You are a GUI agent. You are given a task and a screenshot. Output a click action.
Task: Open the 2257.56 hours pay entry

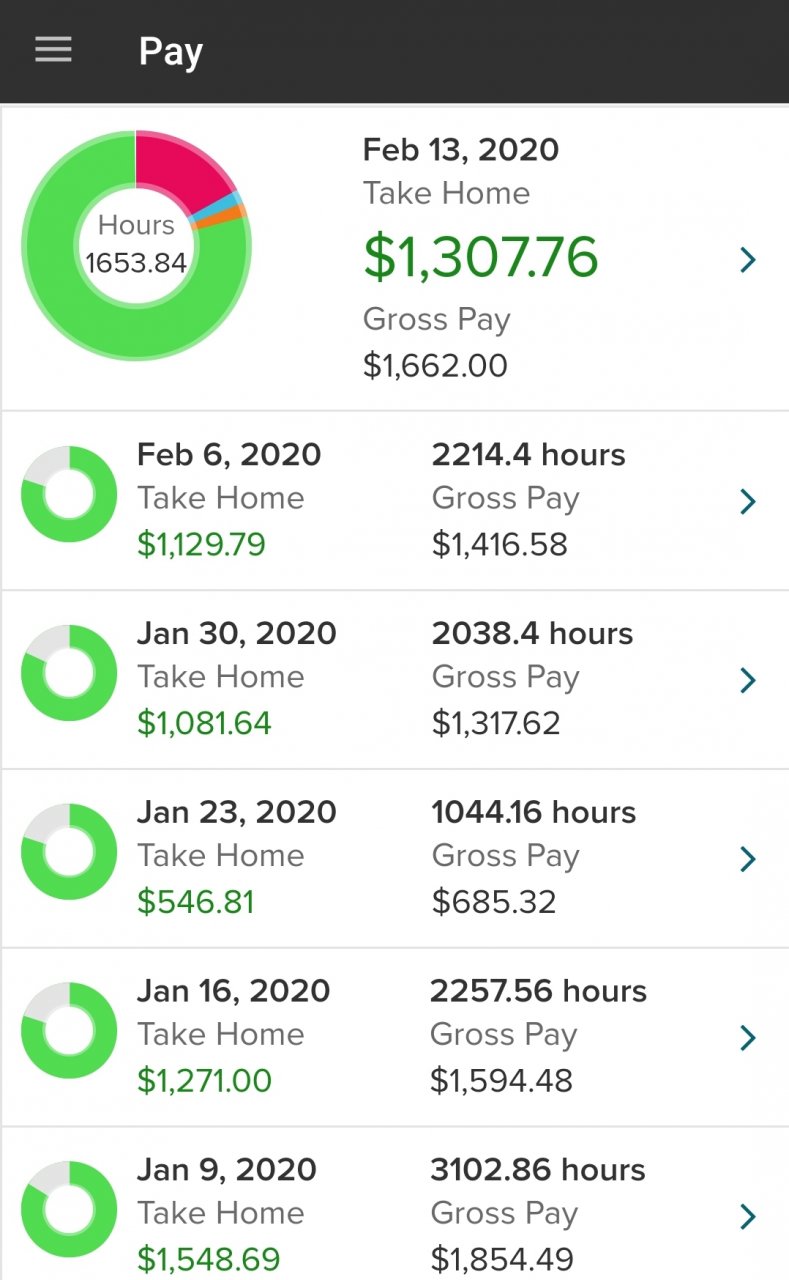[x=538, y=991]
